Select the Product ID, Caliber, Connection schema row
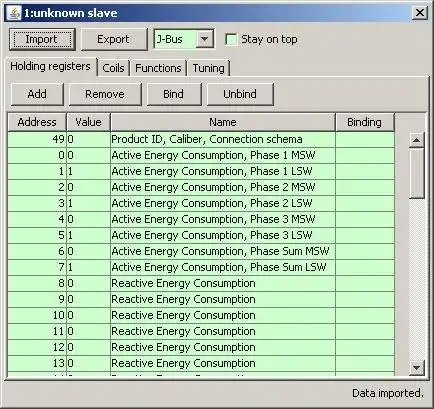Viewport: 434px width, 409px height. click(201, 139)
